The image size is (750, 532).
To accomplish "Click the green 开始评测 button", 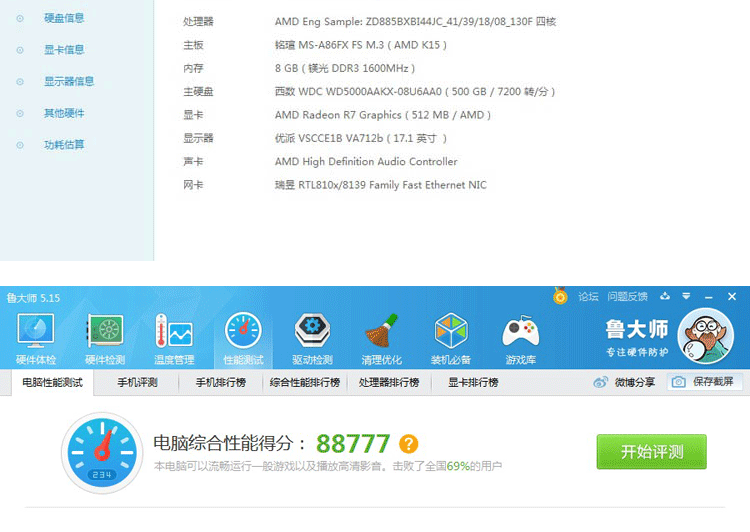I will pos(651,452).
